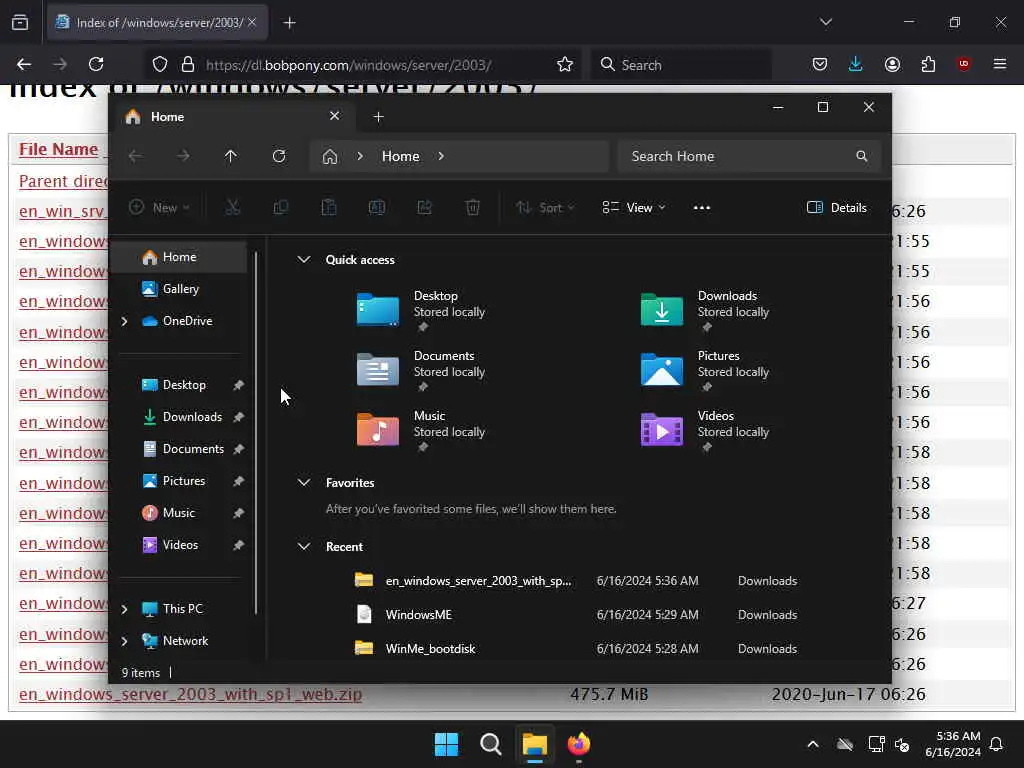Expand Network in navigation pane
The width and height of the screenshot is (1024, 768).
pyautogui.click(x=124, y=641)
